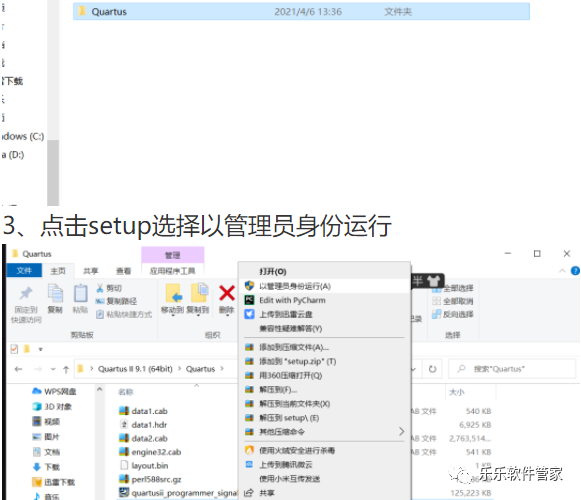The width and height of the screenshot is (581, 500).
Task: Open recent locations dropdown arrow
Action: point(53,369)
